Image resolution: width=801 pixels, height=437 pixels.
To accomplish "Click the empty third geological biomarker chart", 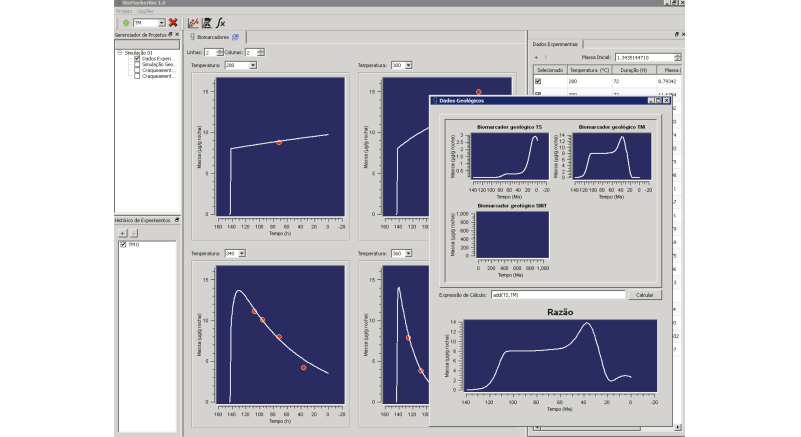I will pyautogui.click(x=512, y=235).
